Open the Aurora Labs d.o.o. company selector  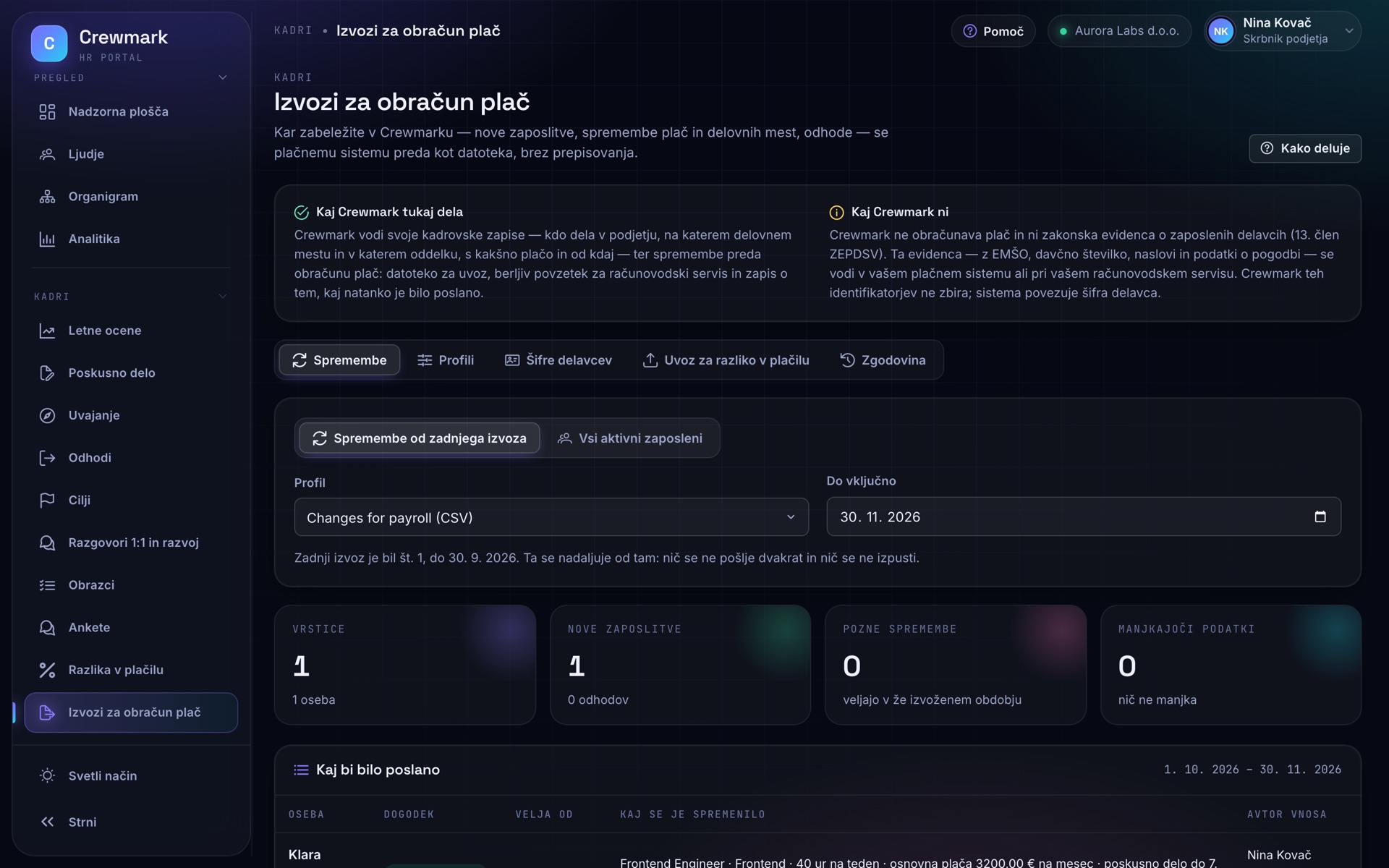click(x=1119, y=31)
